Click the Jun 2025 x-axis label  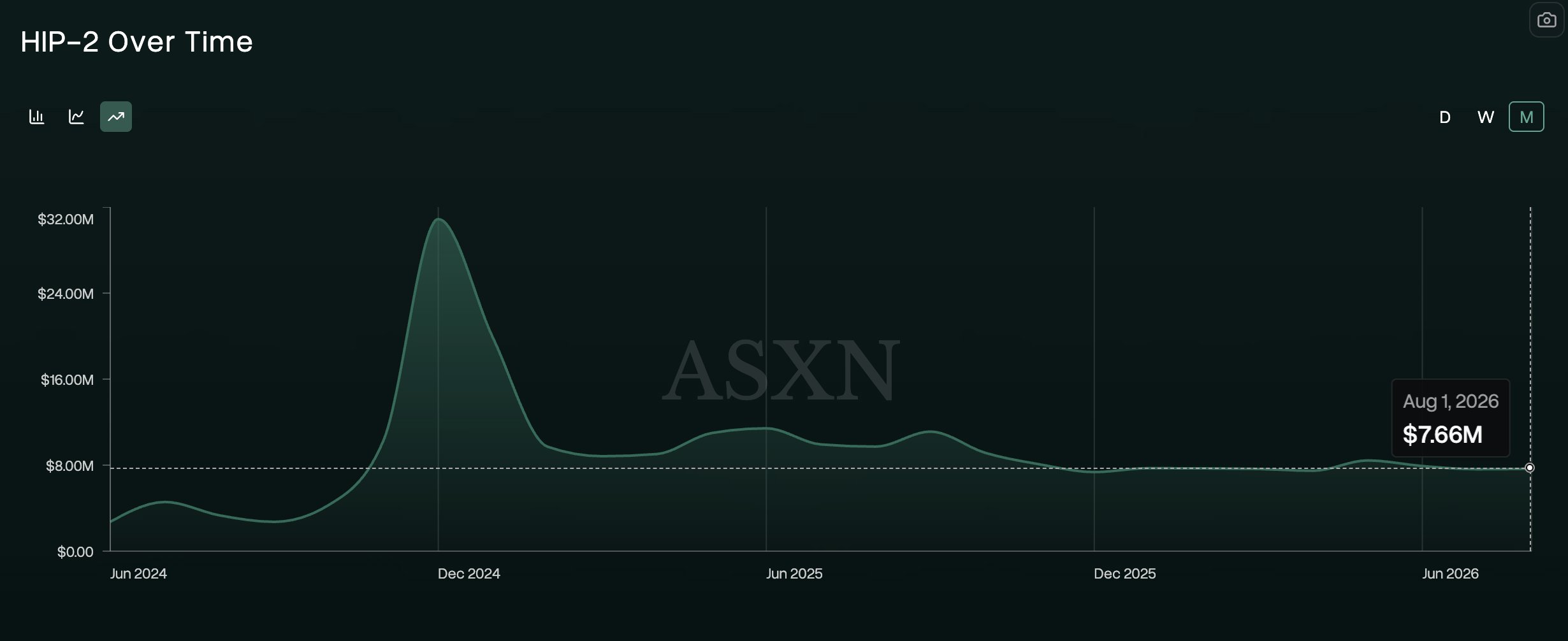[794, 573]
